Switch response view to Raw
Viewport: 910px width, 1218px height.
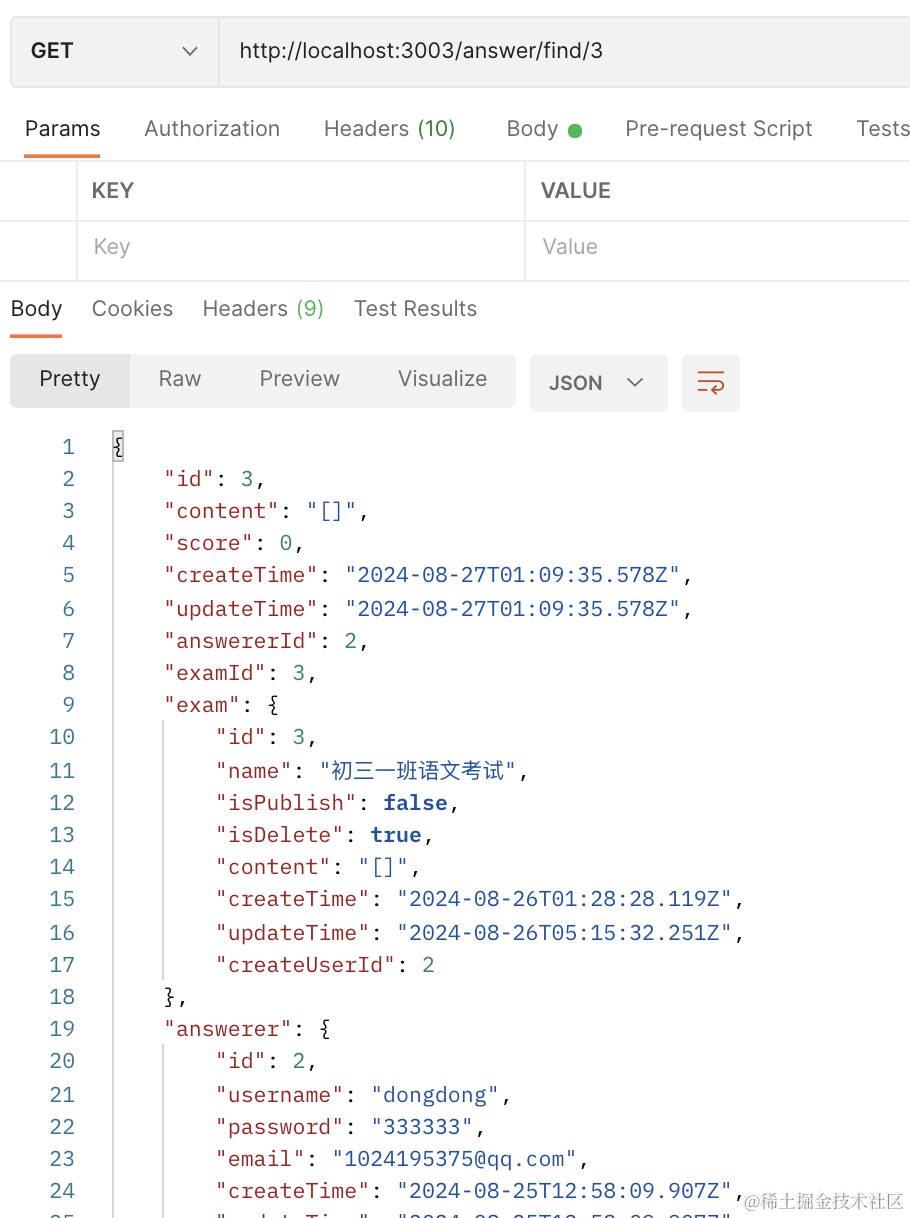coord(180,379)
